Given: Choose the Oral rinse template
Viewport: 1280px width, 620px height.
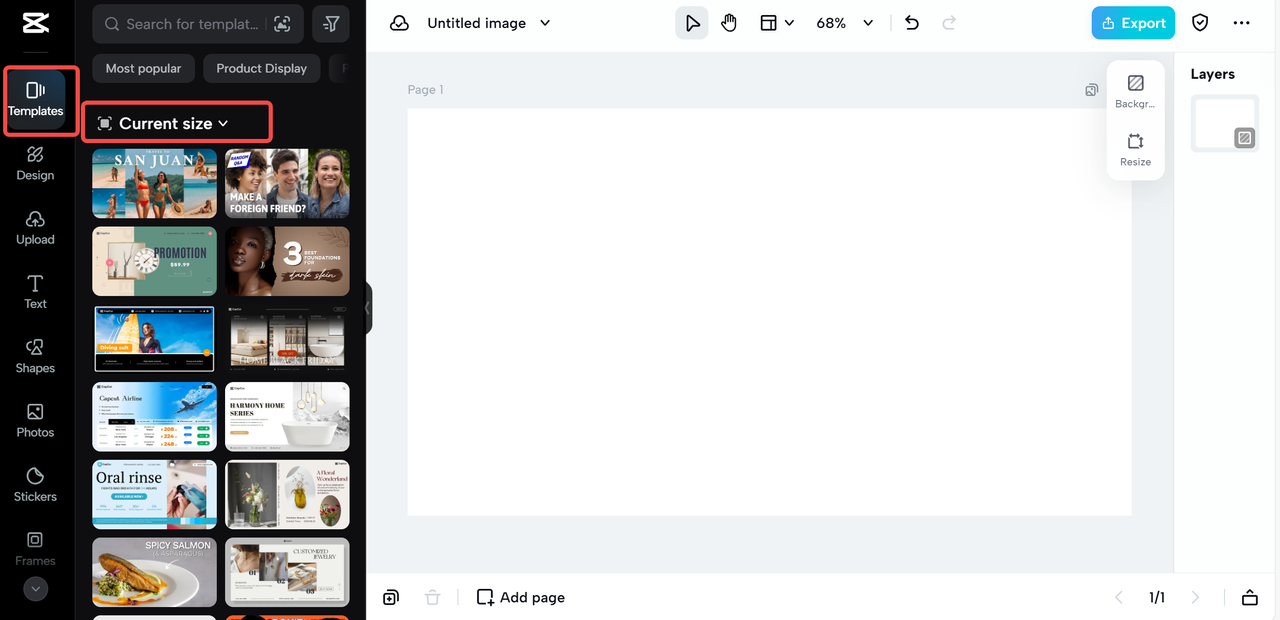Looking at the screenshot, I should click(154, 494).
